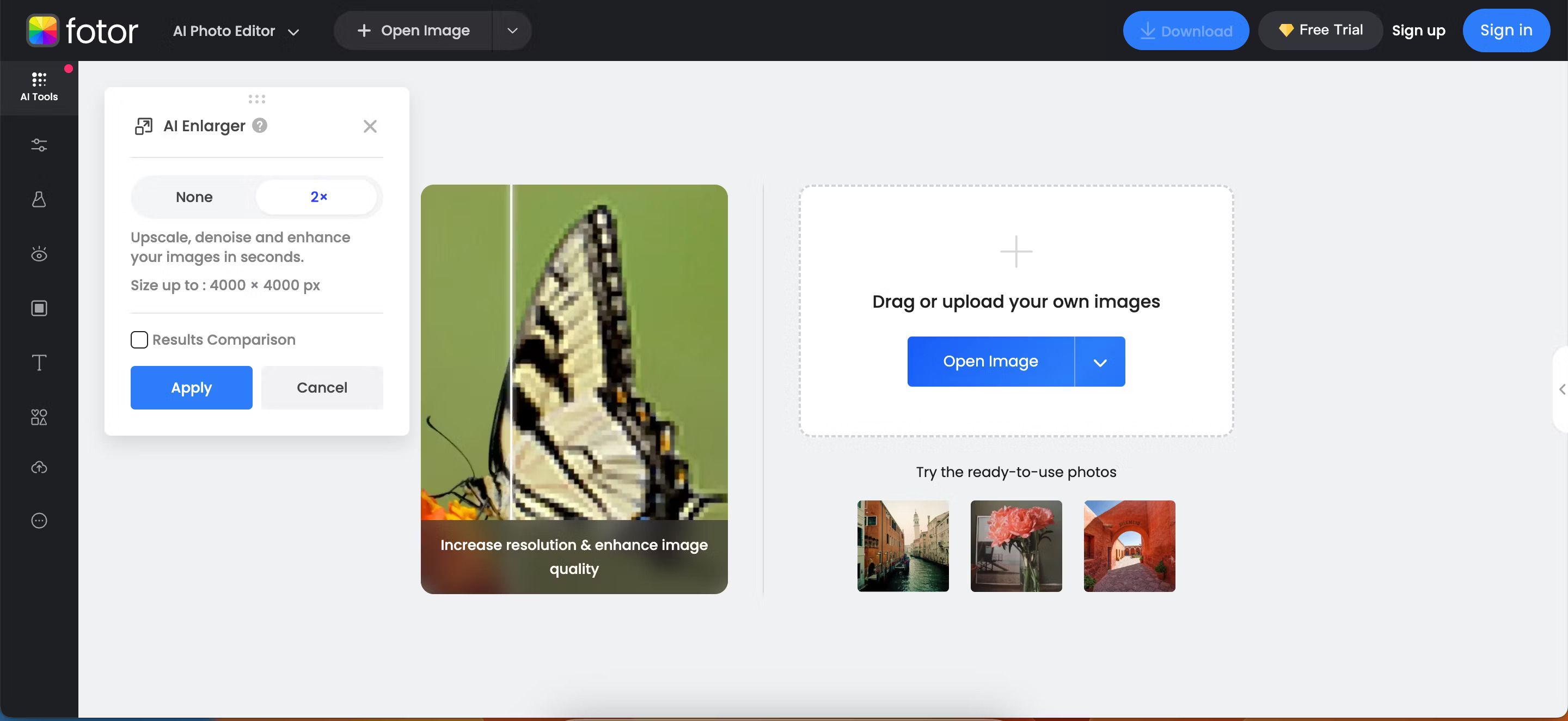The height and width of the screenshot is (721, 1568).
Task: Expand the blue Open Image button dropdown
Action: tap(1100, 361)
